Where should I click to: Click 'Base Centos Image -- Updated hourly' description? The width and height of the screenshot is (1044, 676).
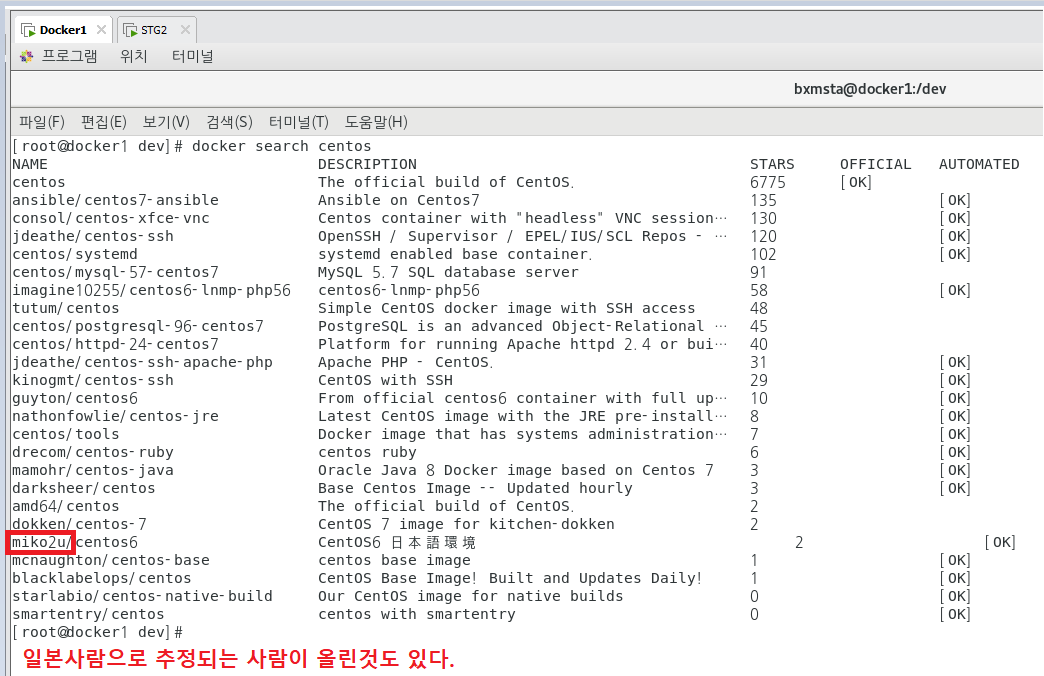[x=475, y=488]
